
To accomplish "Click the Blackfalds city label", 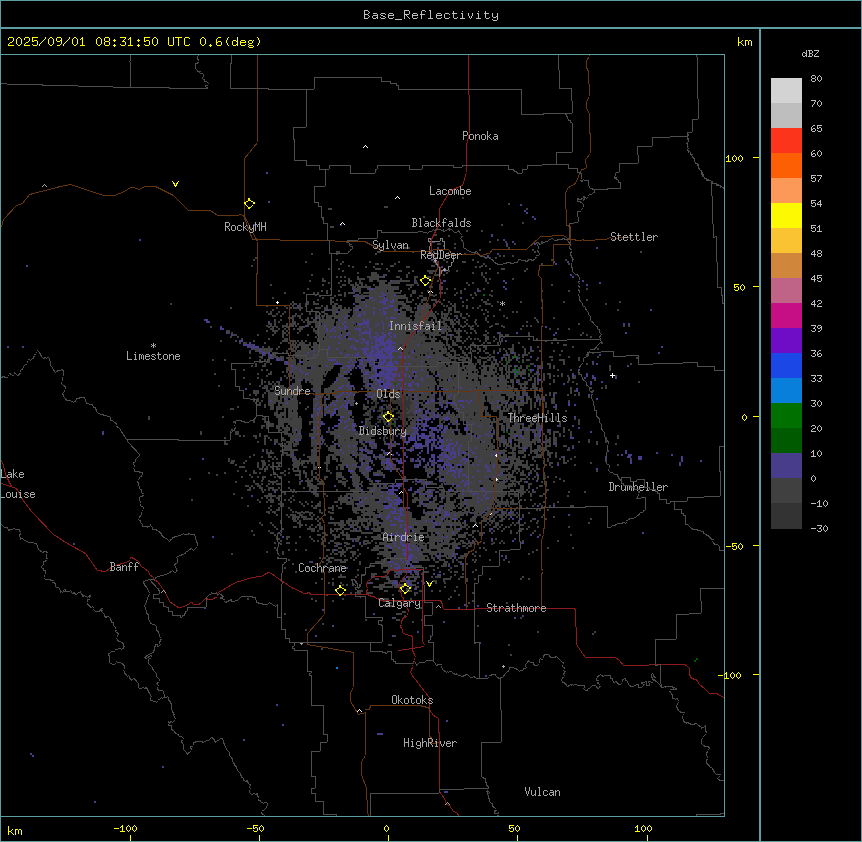I will click(441, 223).
